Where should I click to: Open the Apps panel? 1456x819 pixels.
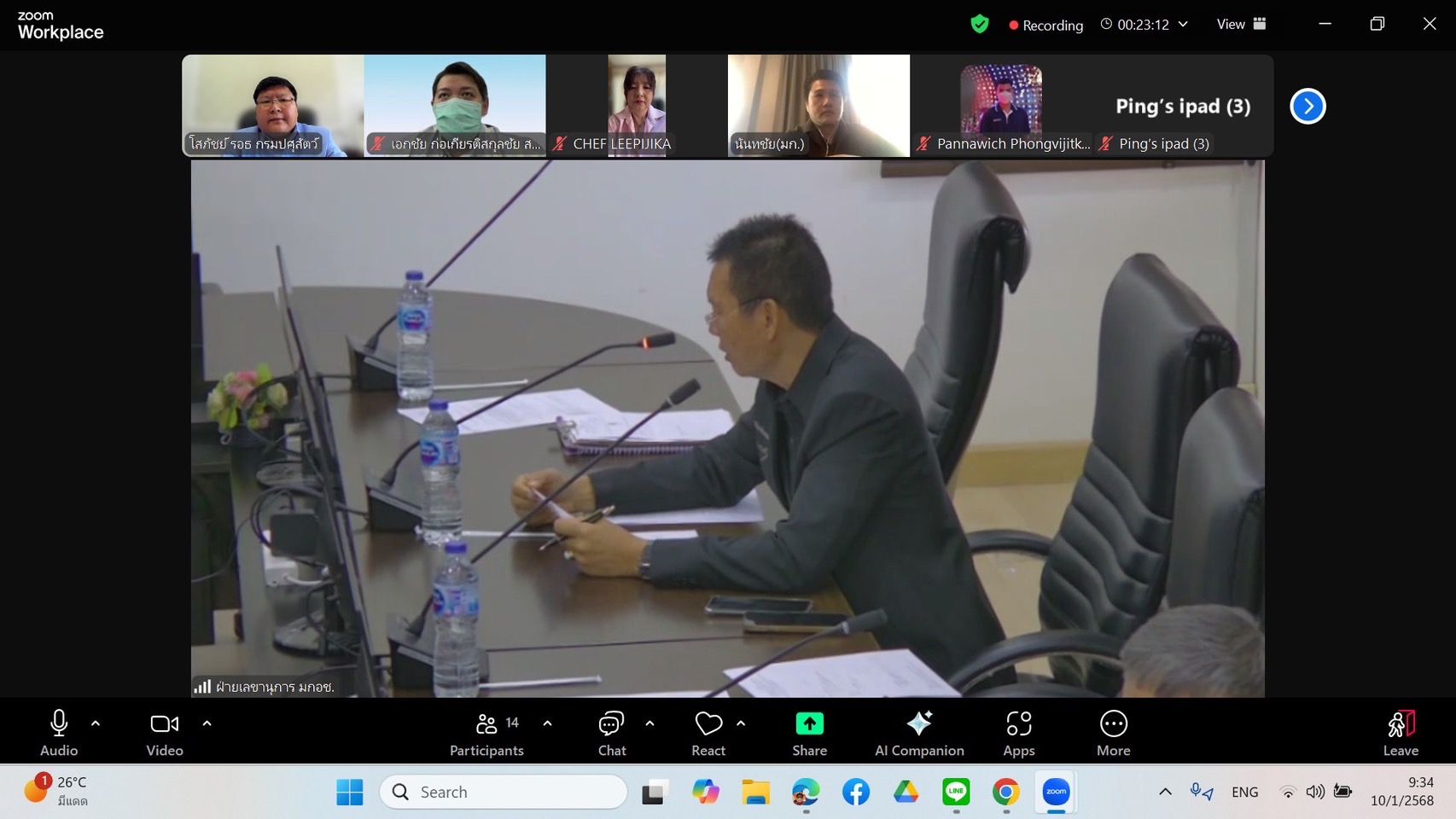[1018, 733]
